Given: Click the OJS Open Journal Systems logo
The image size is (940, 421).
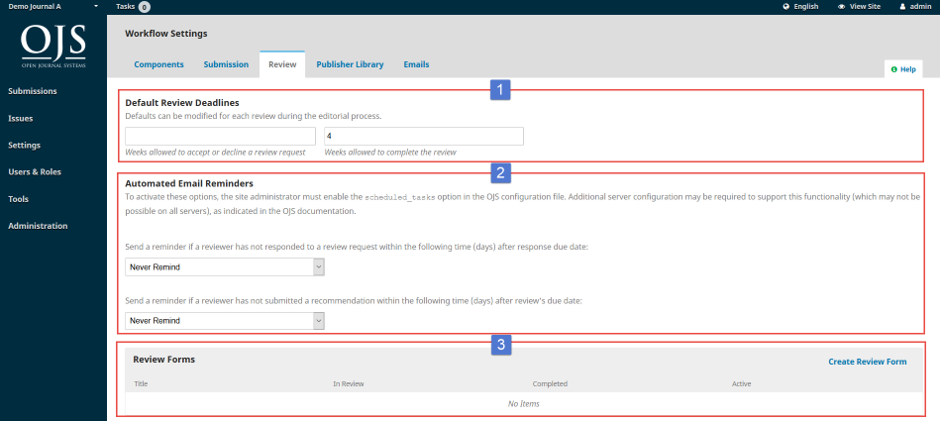Looking at the screenshot, I should tap(53, 47).
